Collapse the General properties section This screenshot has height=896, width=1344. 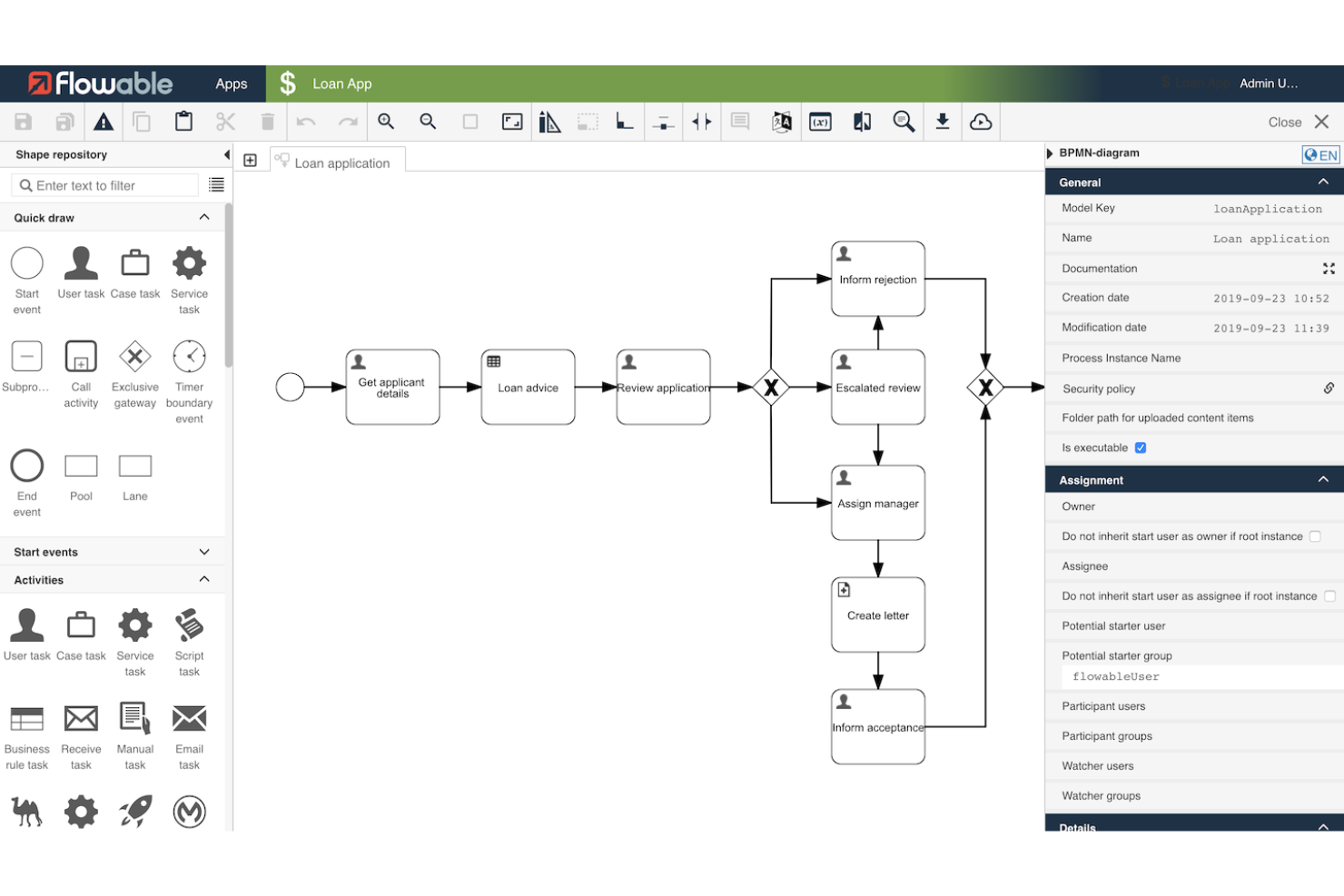(1323, 182)
